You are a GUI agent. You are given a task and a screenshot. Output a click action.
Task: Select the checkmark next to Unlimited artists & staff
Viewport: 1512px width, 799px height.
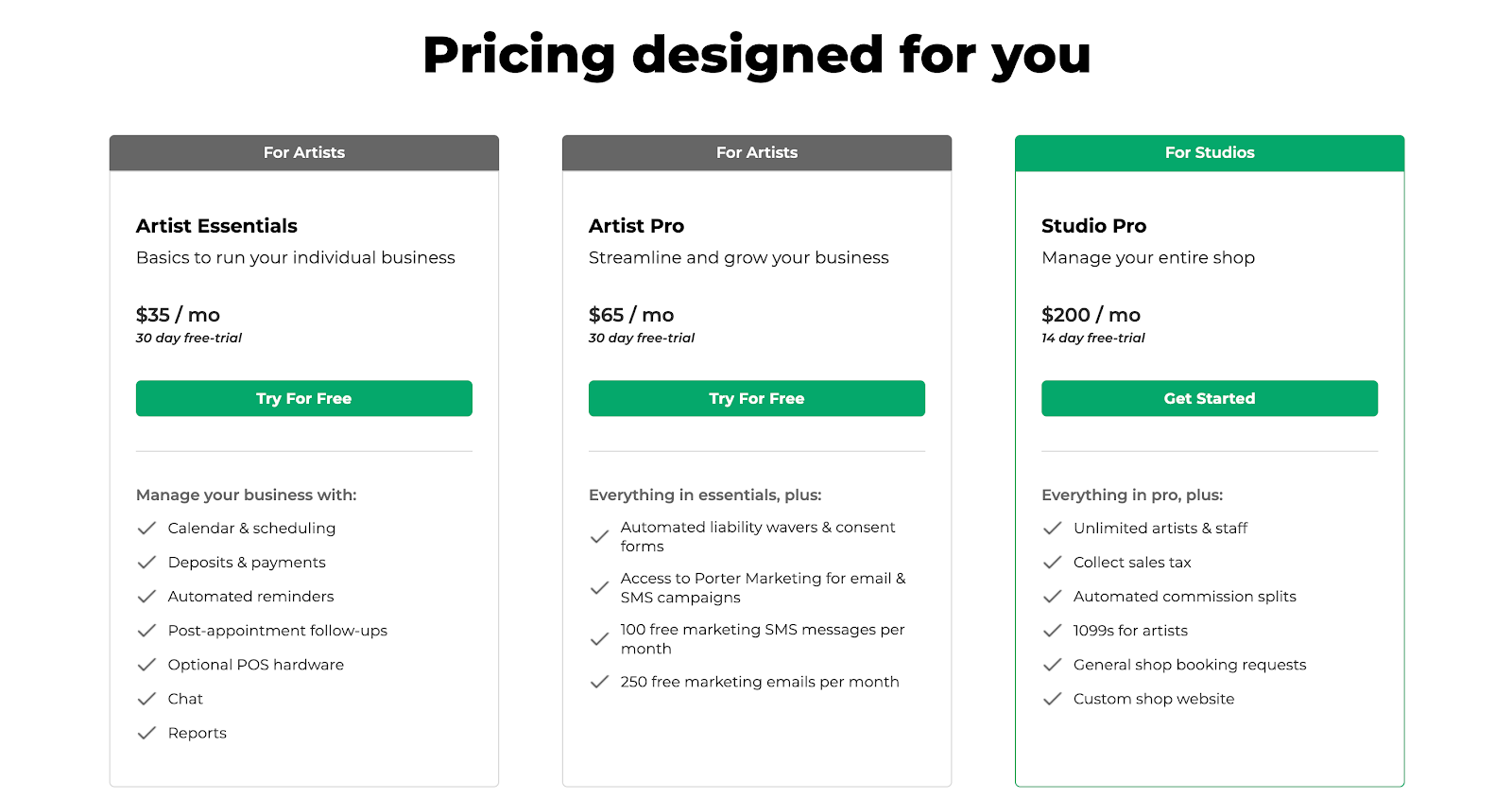pyautogui.click(x=1052, y=528)
